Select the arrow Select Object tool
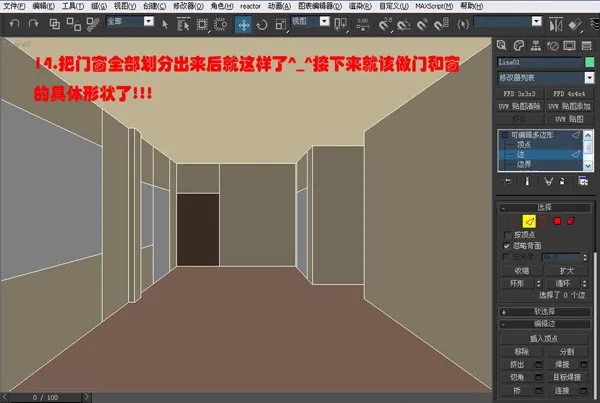This screenshot has width=600, height=403. [x=165, y=24]
